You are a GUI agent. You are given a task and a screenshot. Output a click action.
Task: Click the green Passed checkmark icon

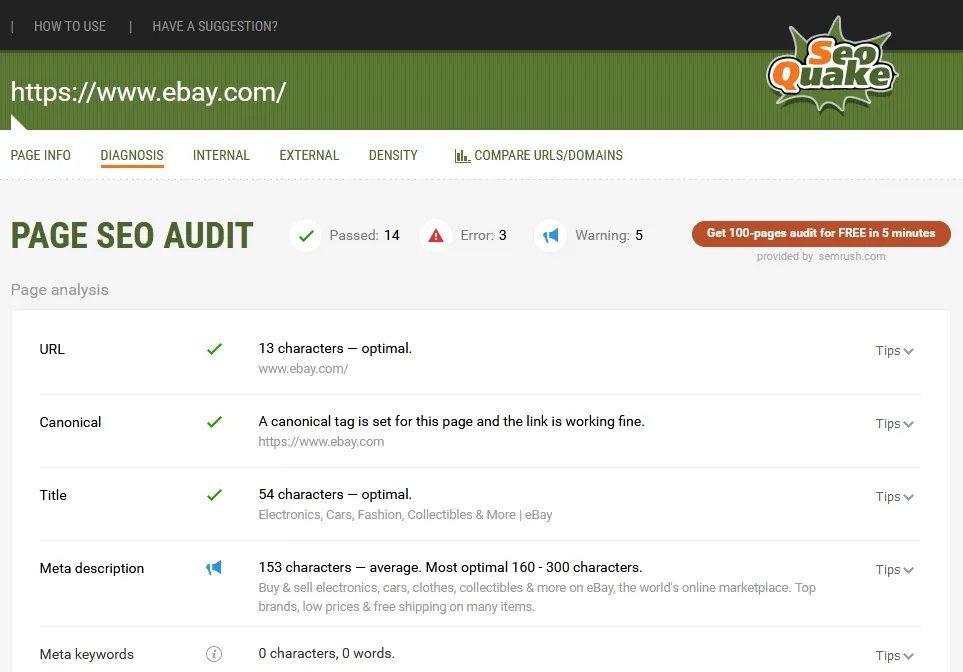pyautogui.click(x=306, y=236)
